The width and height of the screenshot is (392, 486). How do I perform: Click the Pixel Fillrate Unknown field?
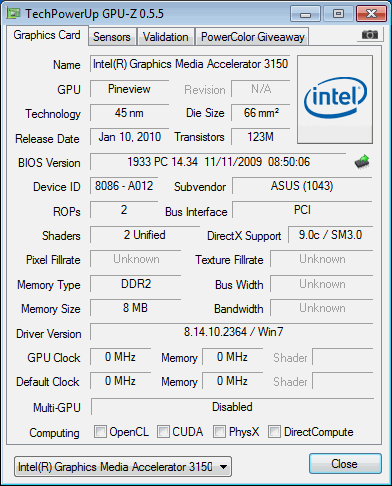tap(136, 259)
